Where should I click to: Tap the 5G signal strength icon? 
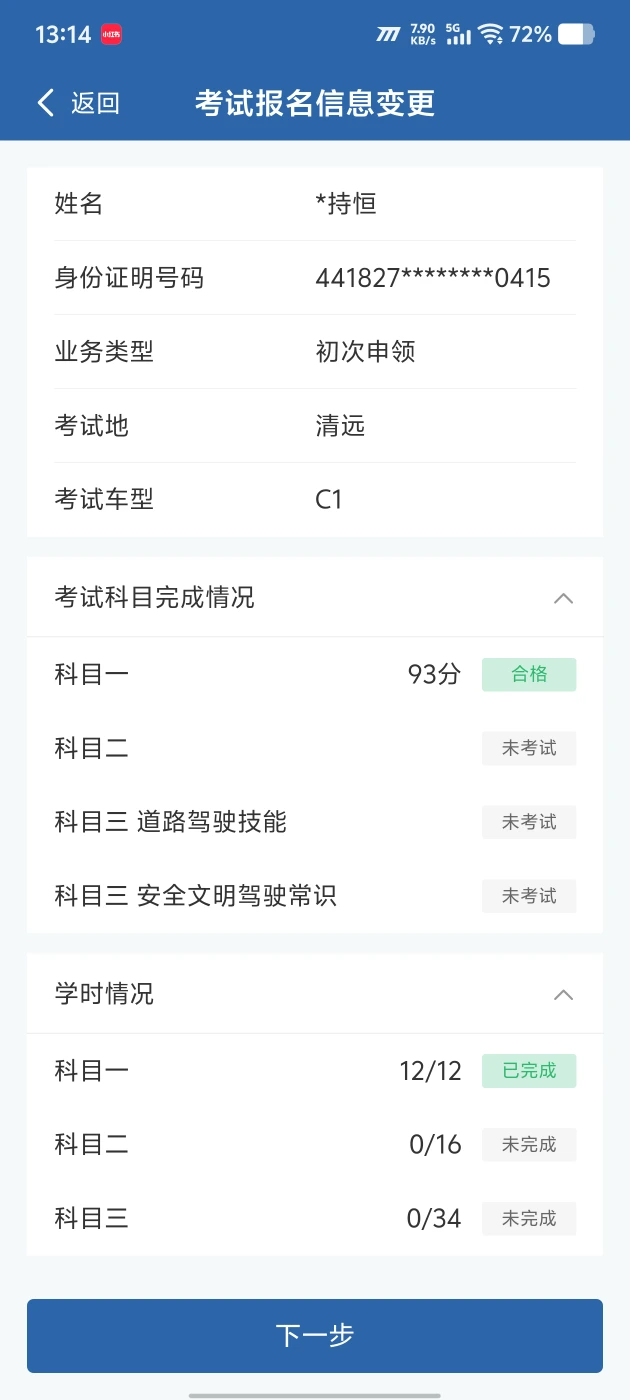[458, 35]
